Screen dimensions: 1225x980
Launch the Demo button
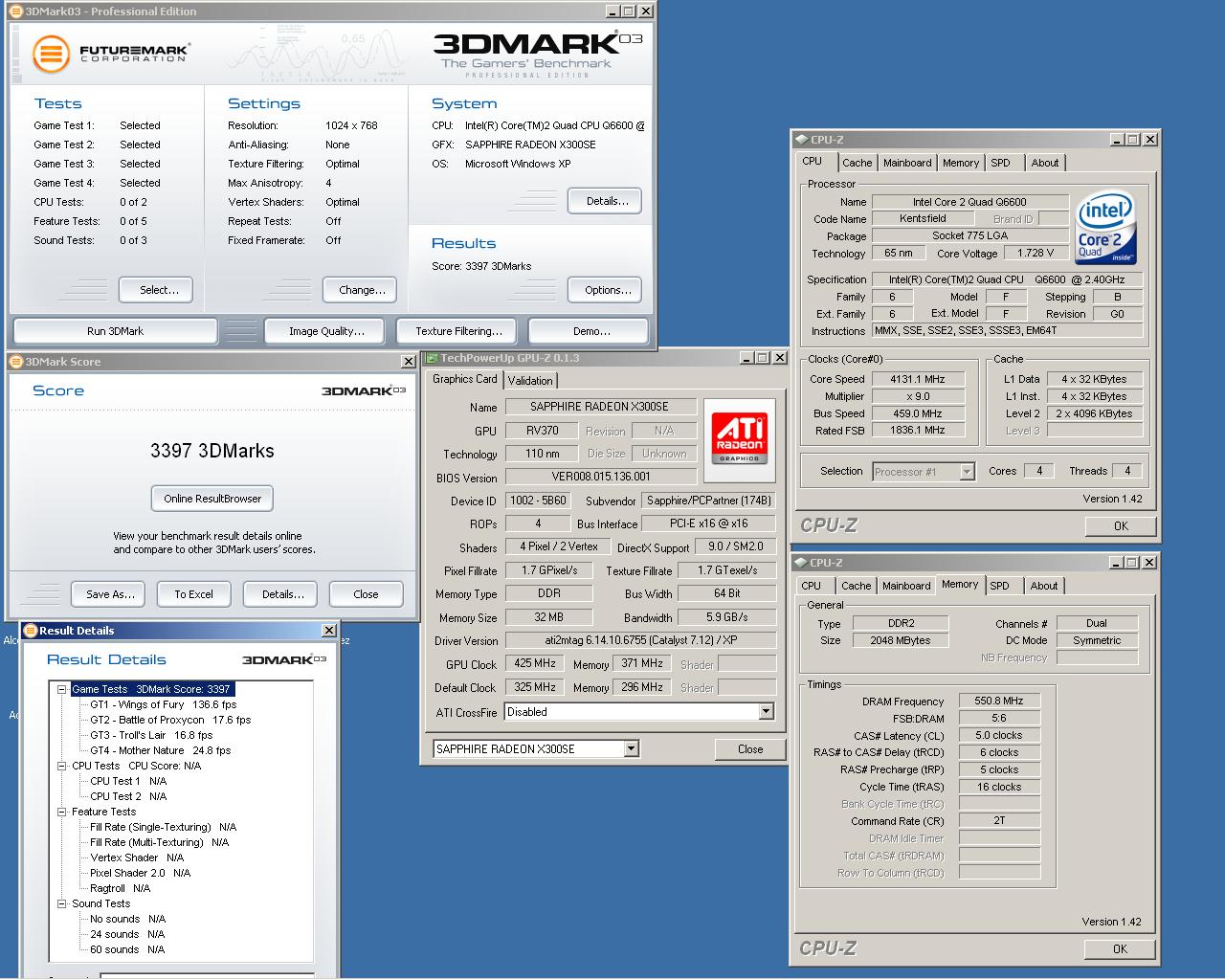tap(590, 331)
